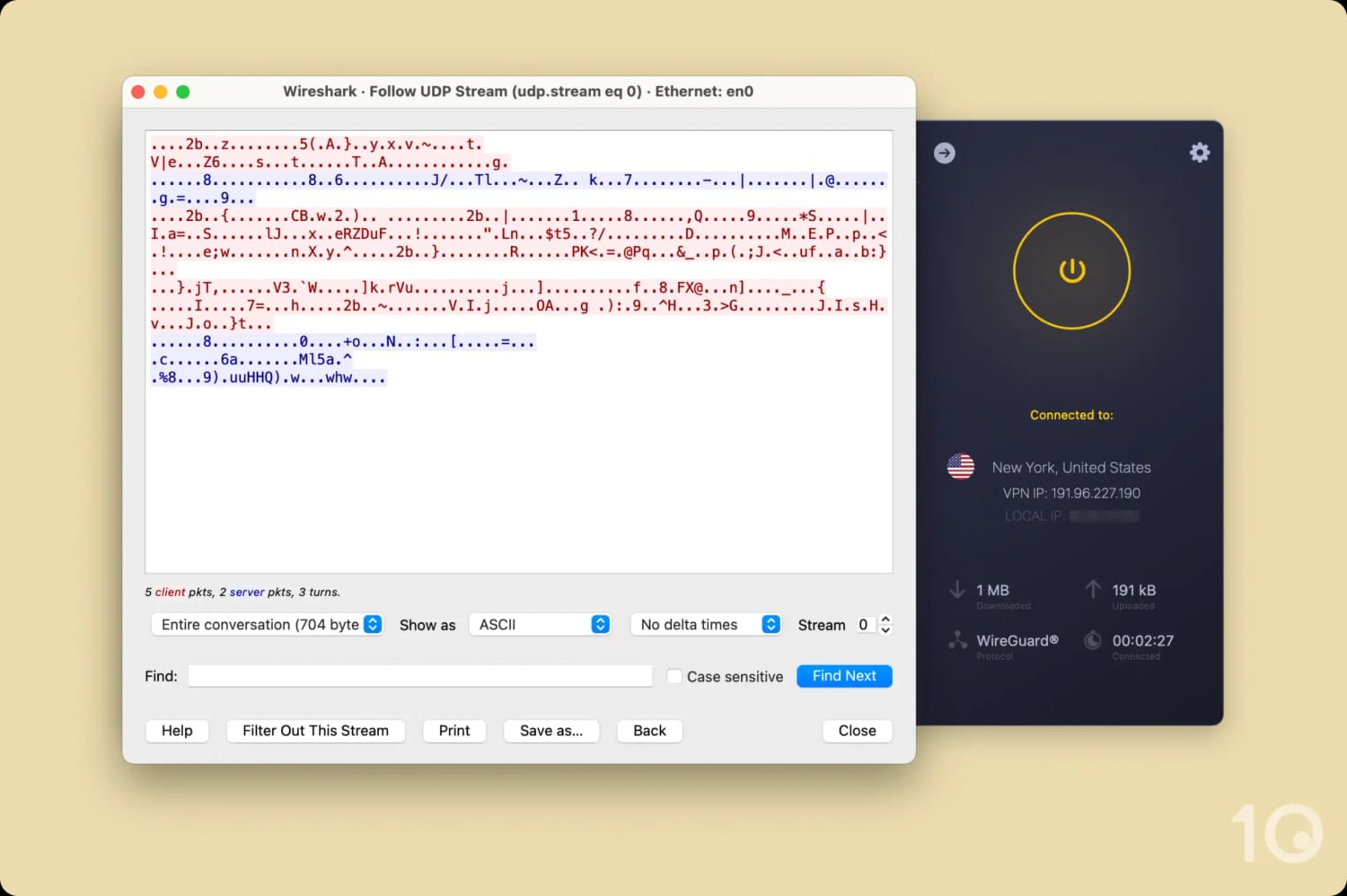
Task: Click the connection timer clock icon
Action: tap(1093, 641)
